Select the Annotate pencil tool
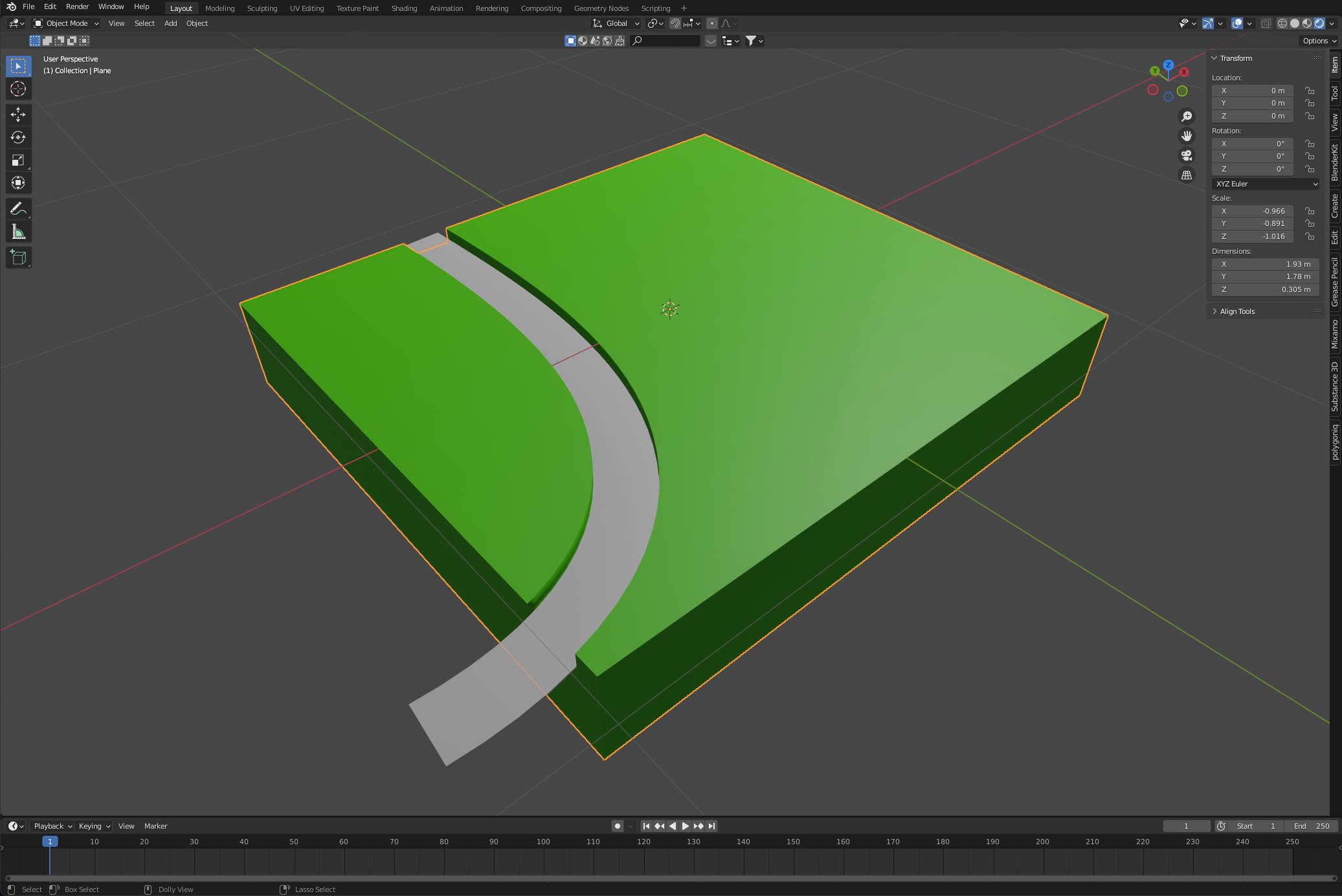 point(18,208)
